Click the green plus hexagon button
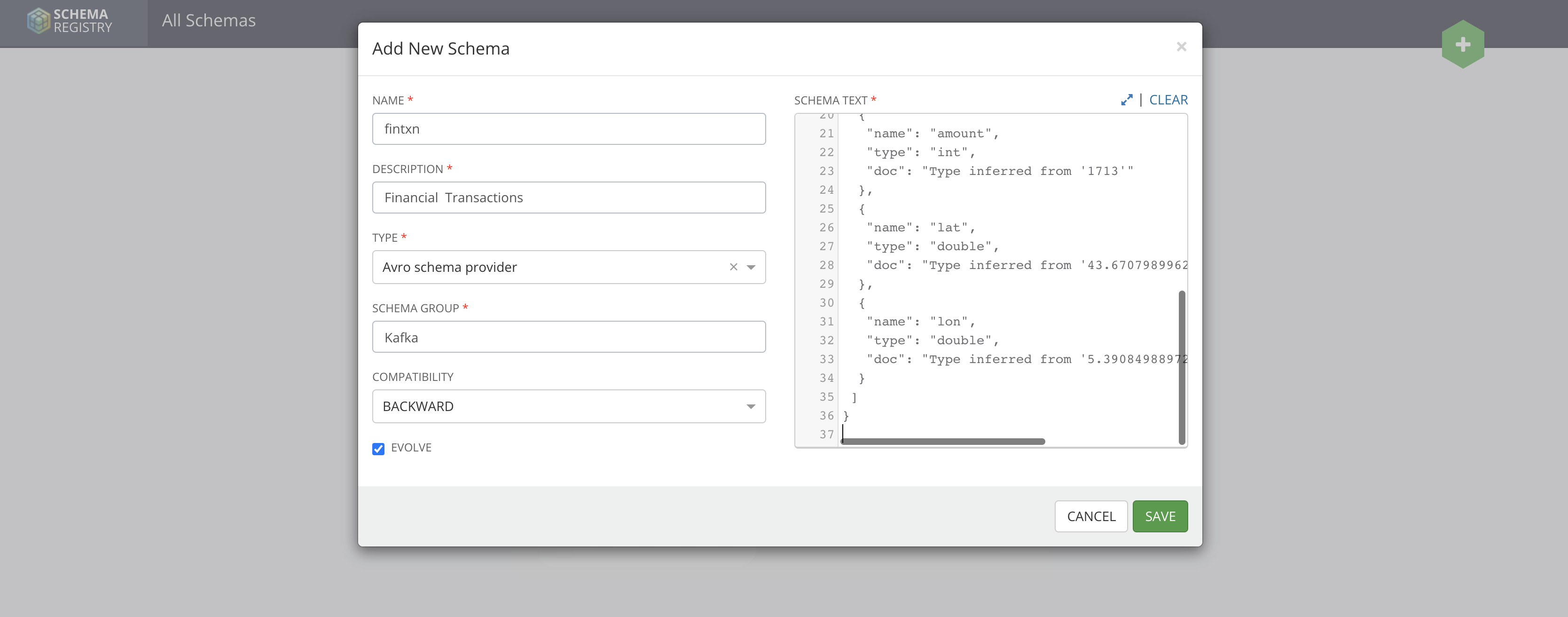 (x=1462, y=45)
